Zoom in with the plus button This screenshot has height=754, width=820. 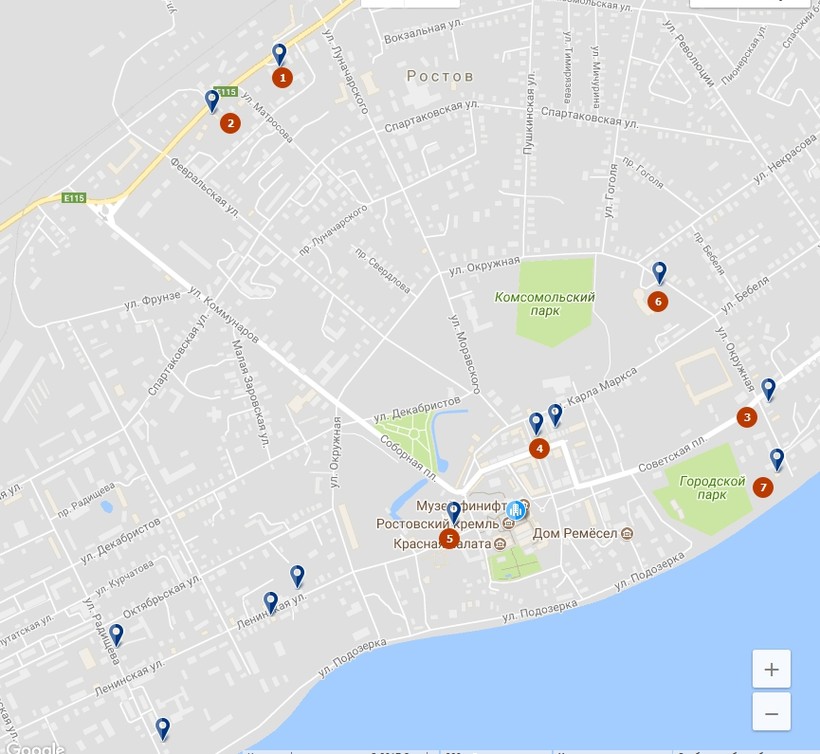tap(771, 669)
